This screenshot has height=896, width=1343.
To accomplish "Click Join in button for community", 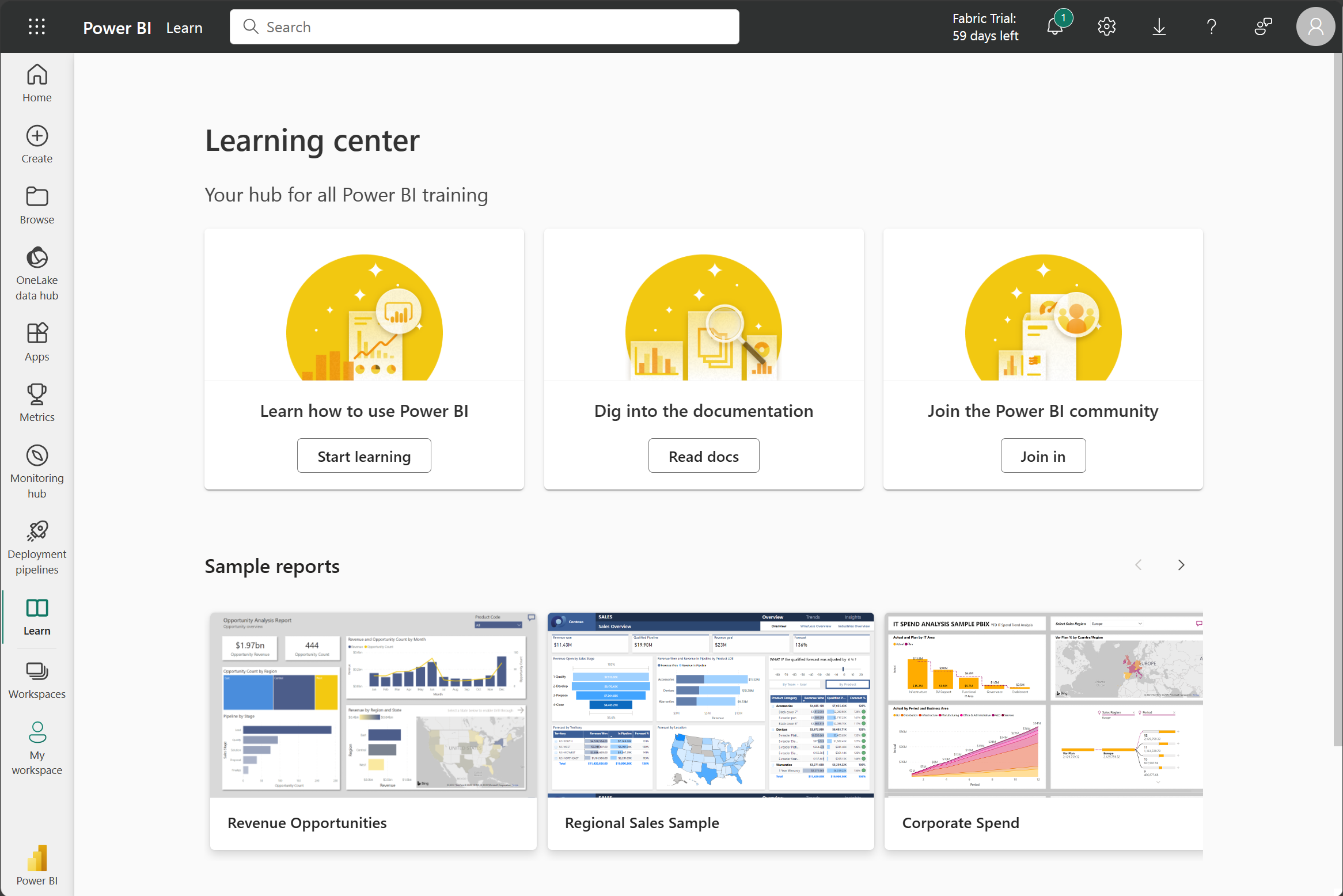I will point(1043,455).
